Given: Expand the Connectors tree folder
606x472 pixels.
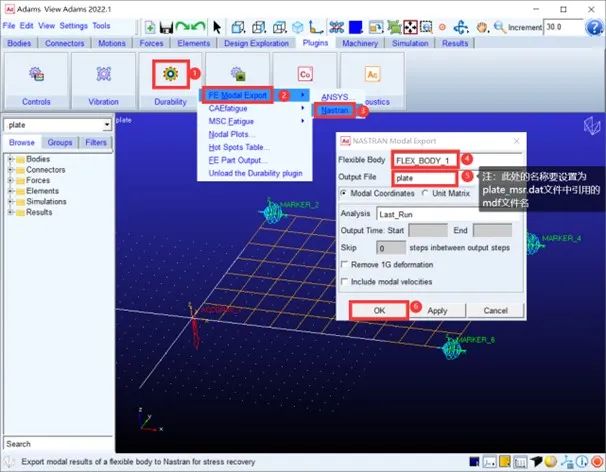Looking at the screenshot, I should 10,170.
